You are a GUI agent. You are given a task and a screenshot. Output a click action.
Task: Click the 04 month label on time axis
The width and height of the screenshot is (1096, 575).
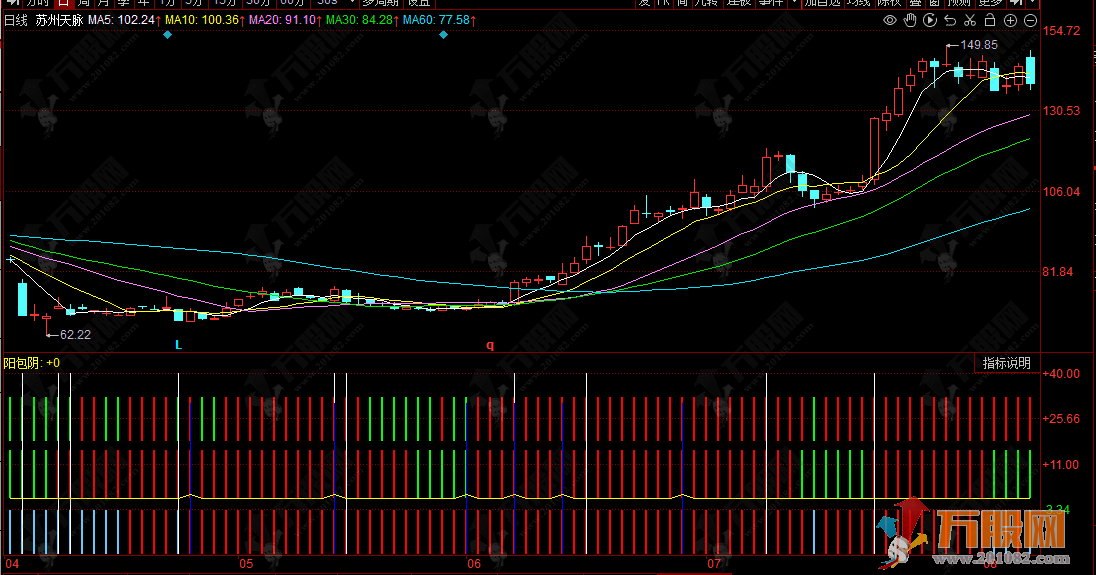click(12, 564)
